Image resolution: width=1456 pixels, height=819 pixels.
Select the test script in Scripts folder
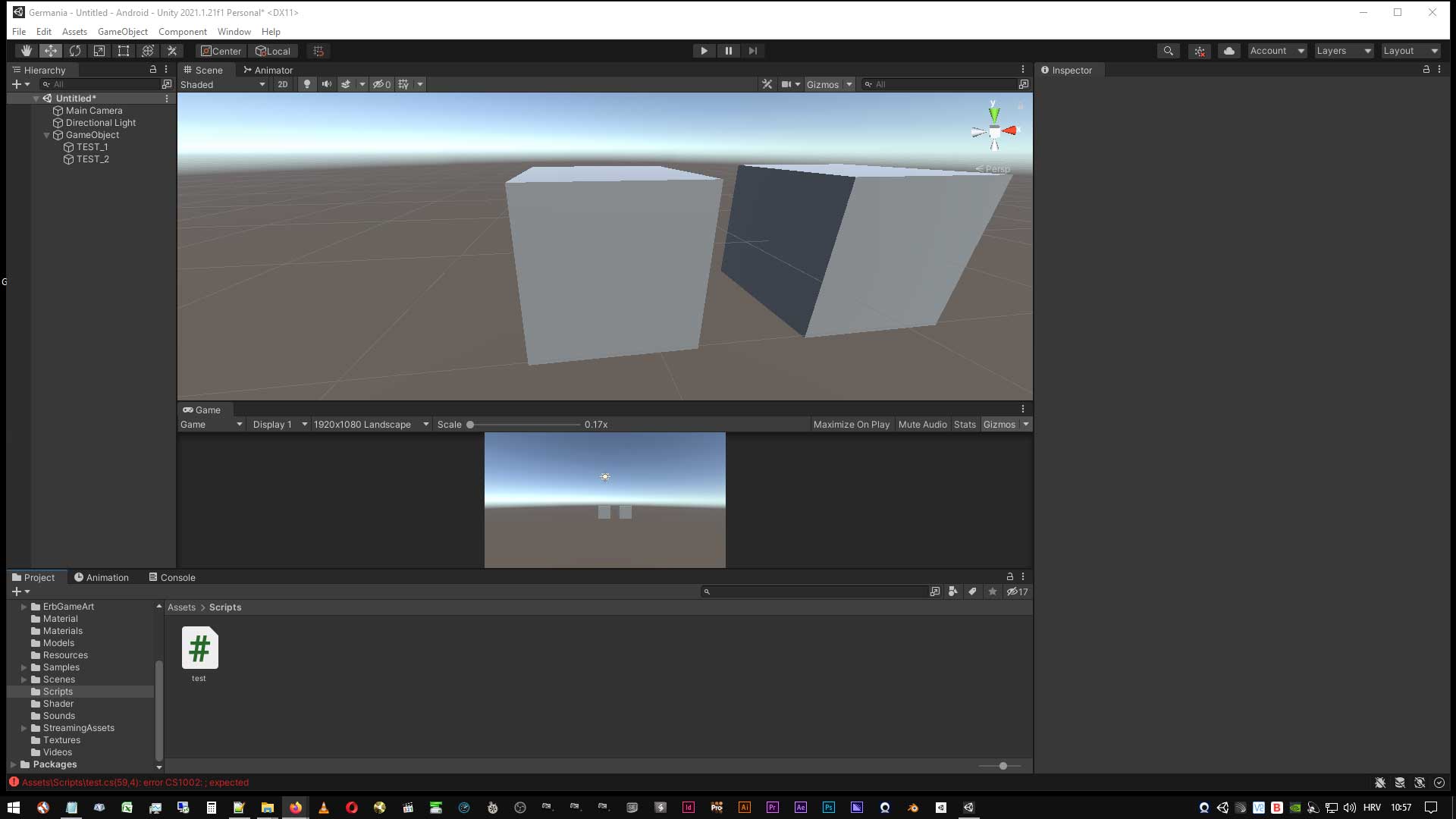(199, 648)
